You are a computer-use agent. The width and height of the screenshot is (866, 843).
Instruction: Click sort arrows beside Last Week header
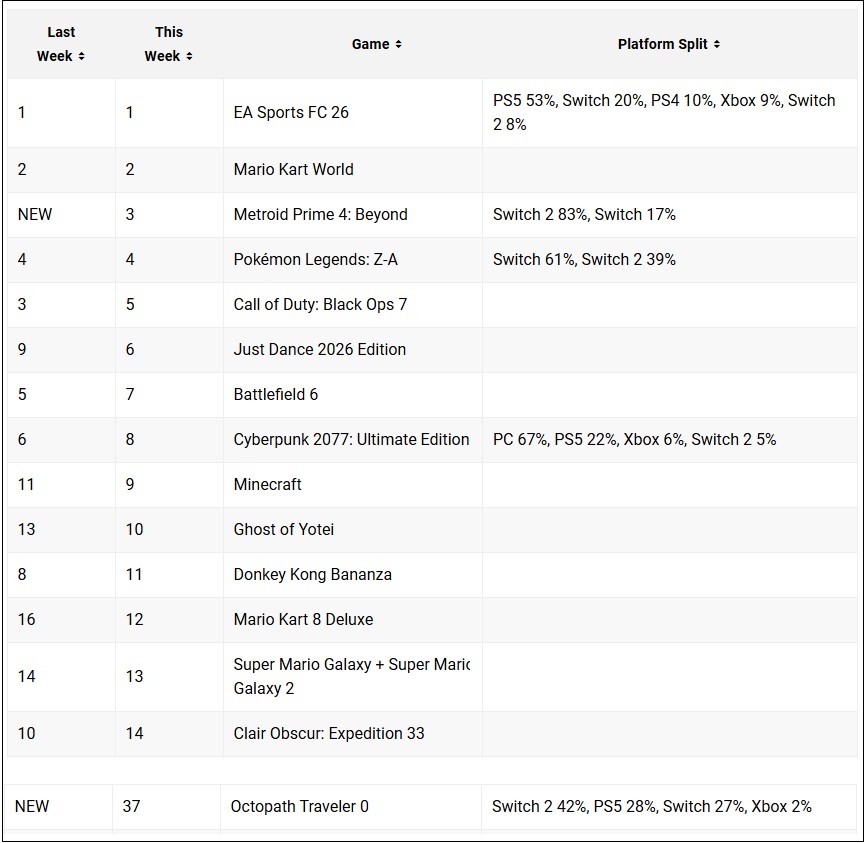[x=82, y=57]
